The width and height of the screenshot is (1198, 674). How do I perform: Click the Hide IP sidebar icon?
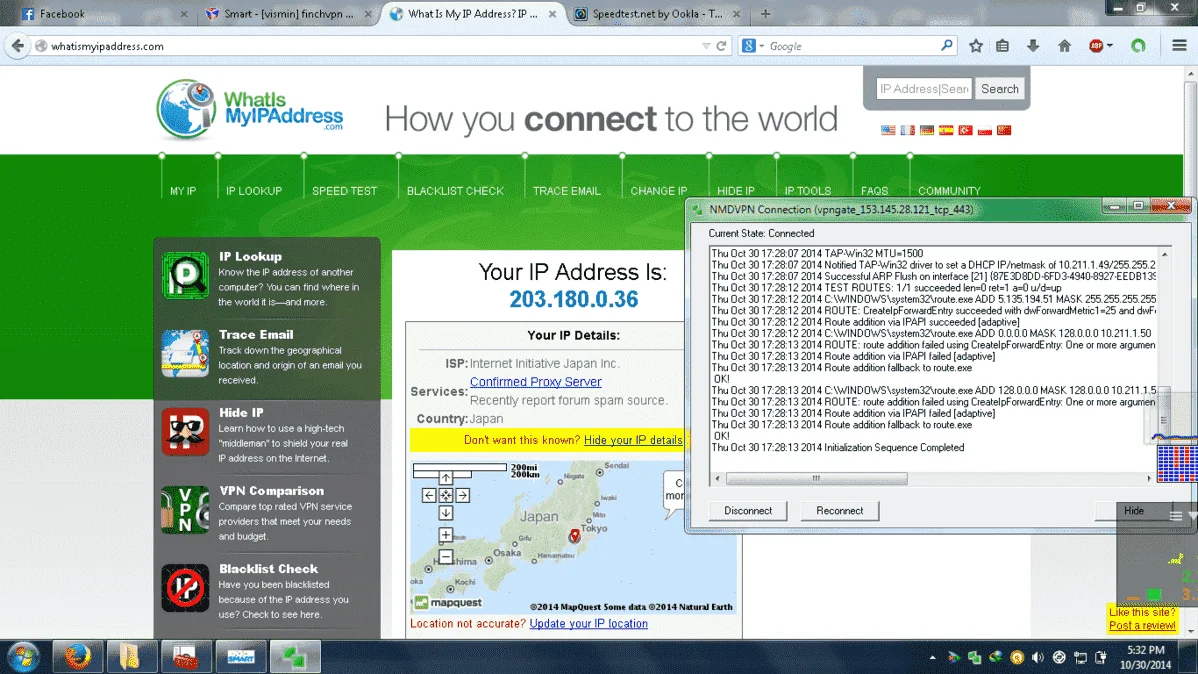pyautogui.click(x=185, y=432)
